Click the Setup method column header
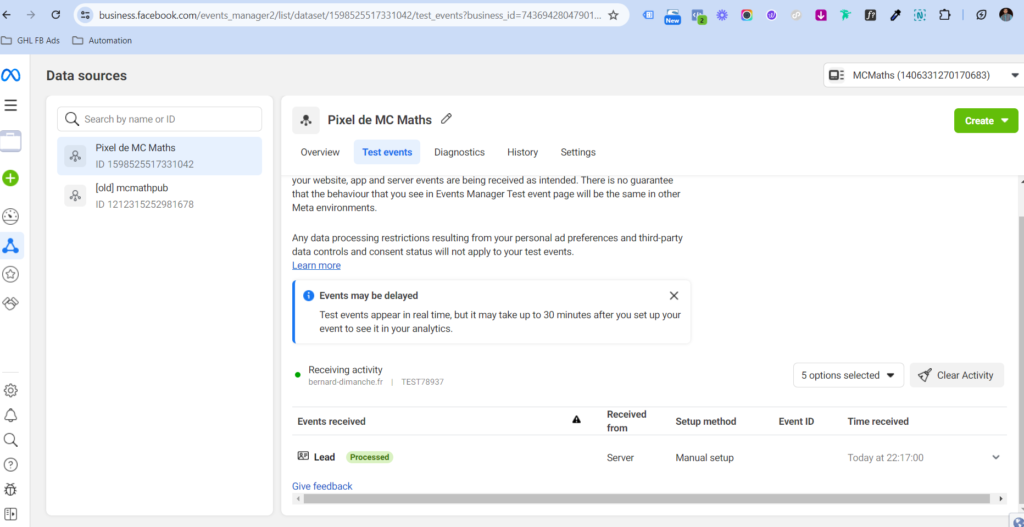 coord(705,421)
